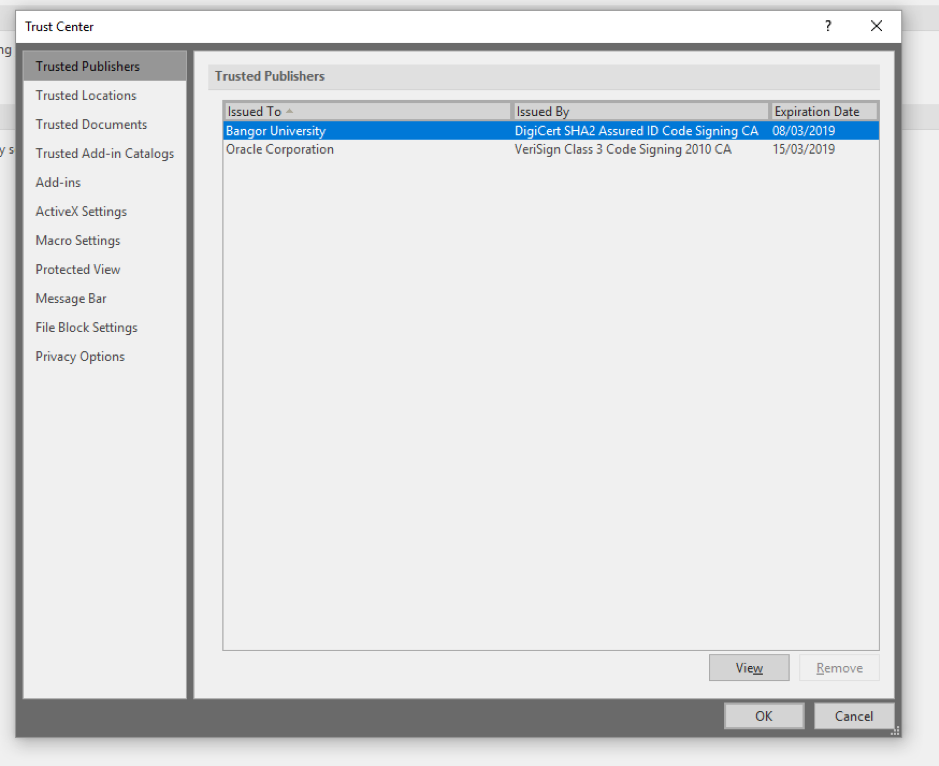Open File Block Settings
The height and width of the screenshot is (766, 939).
coord(105,328)
